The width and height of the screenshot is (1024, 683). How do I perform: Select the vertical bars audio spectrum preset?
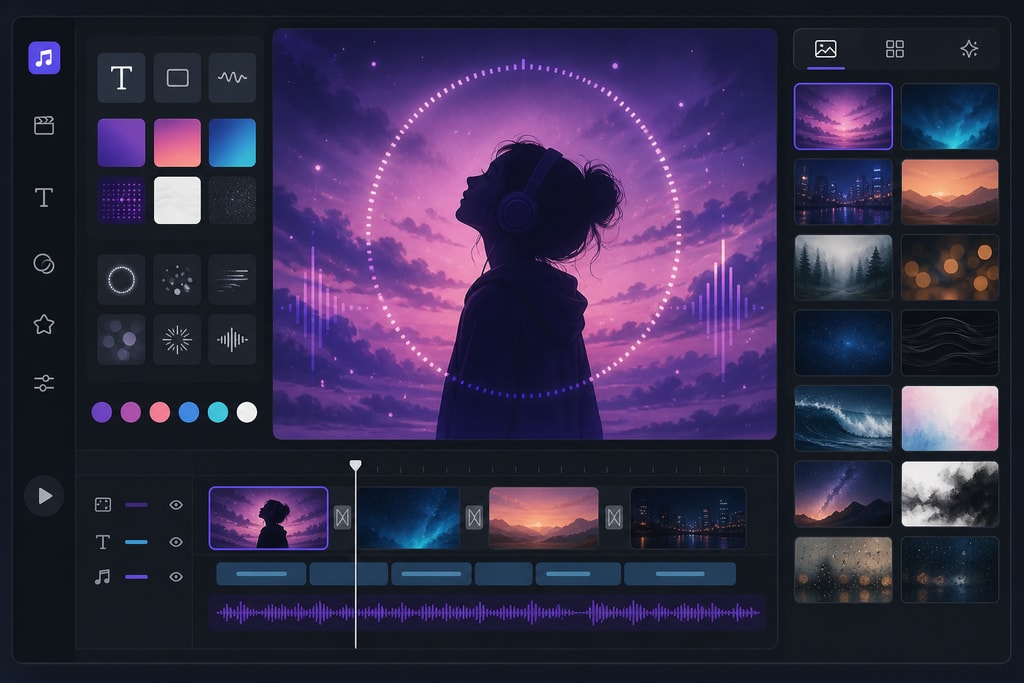(x=232, y=340)
